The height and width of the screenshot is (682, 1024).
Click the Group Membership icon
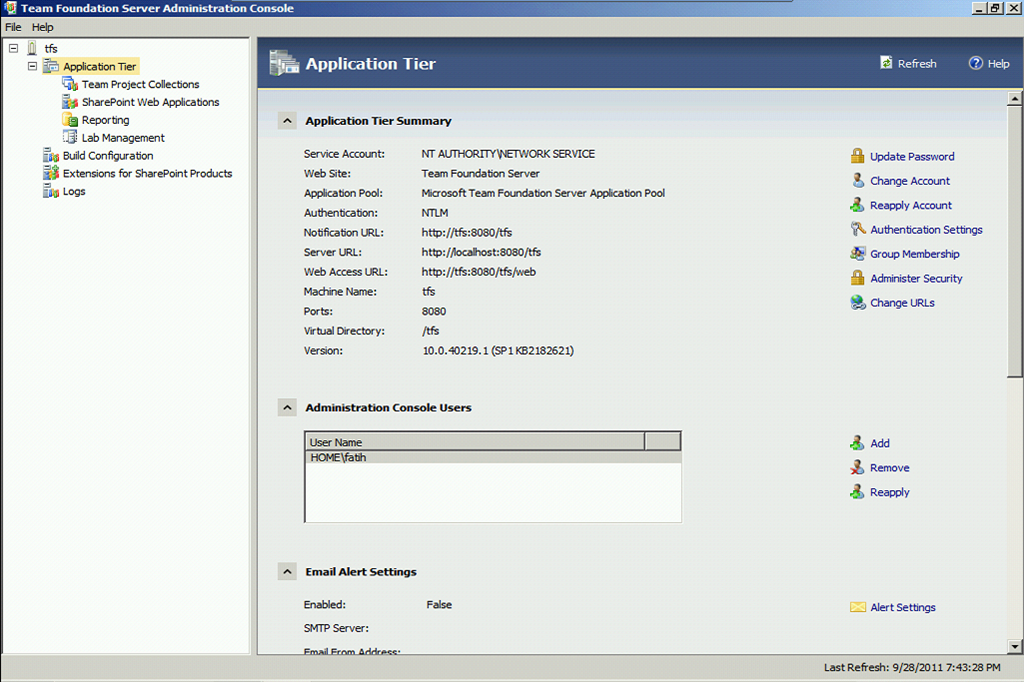point(857,253)
